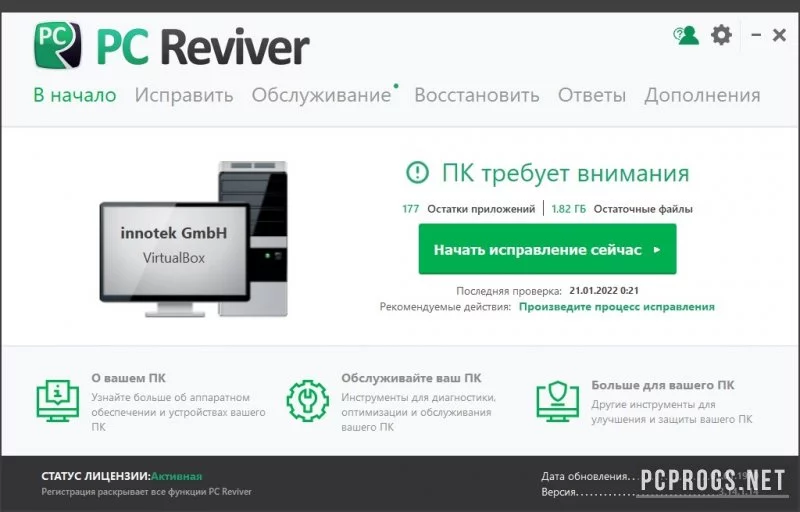Select the 'Дополнения' tab
This screenshot has width=800, height=512.
703,95
